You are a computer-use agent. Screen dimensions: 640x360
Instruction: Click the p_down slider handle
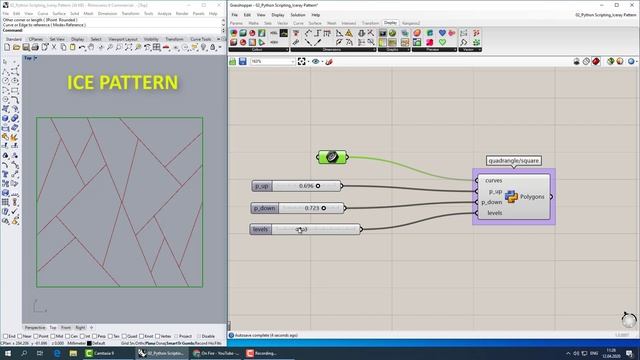tap(323, 208)
